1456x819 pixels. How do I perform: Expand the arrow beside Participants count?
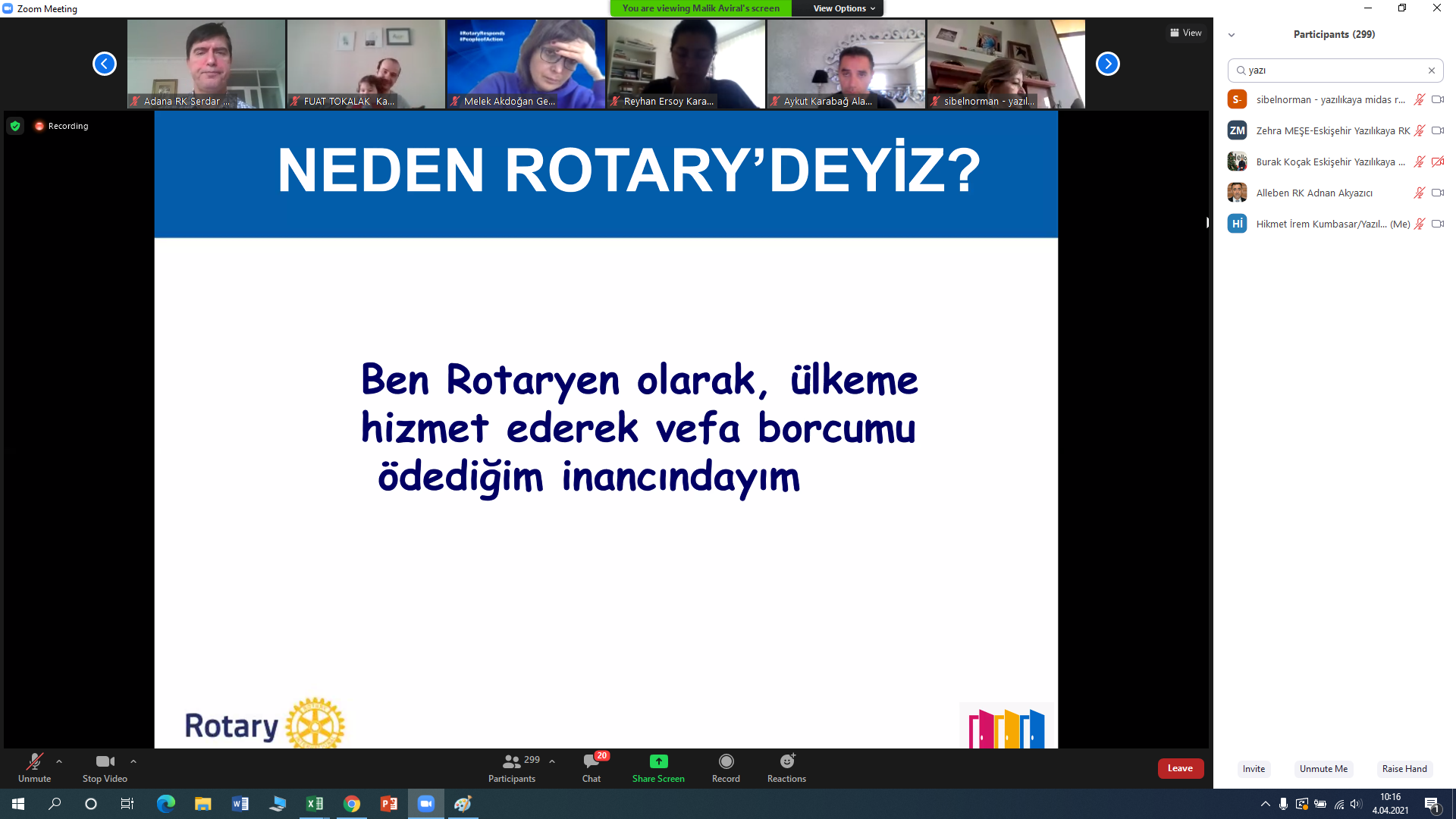pos(552,761)
